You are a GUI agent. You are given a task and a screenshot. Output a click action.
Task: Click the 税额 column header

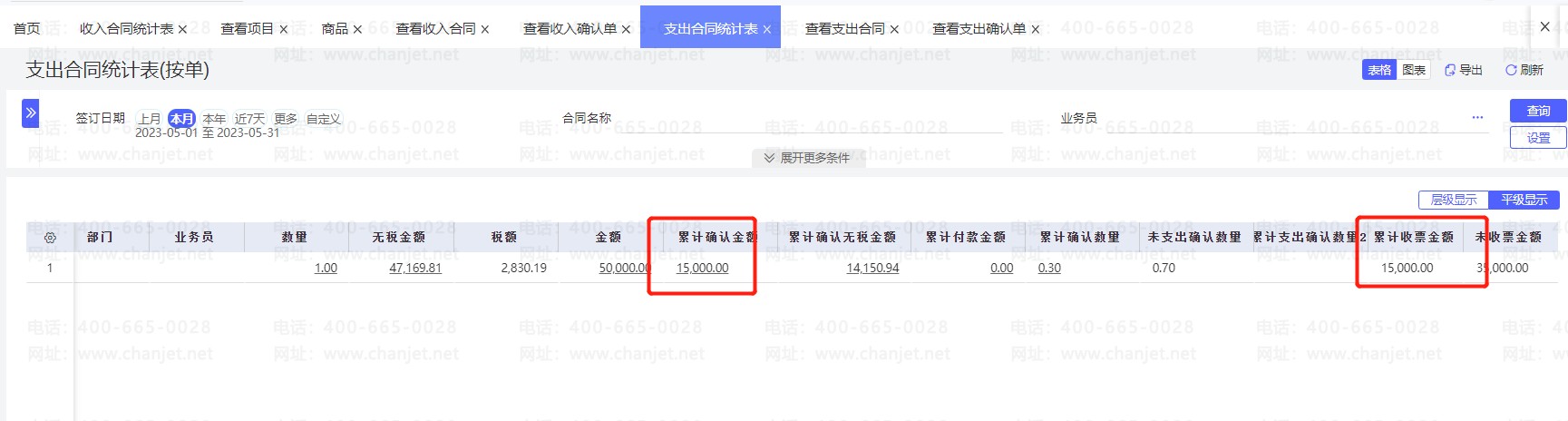coord(504,237)
